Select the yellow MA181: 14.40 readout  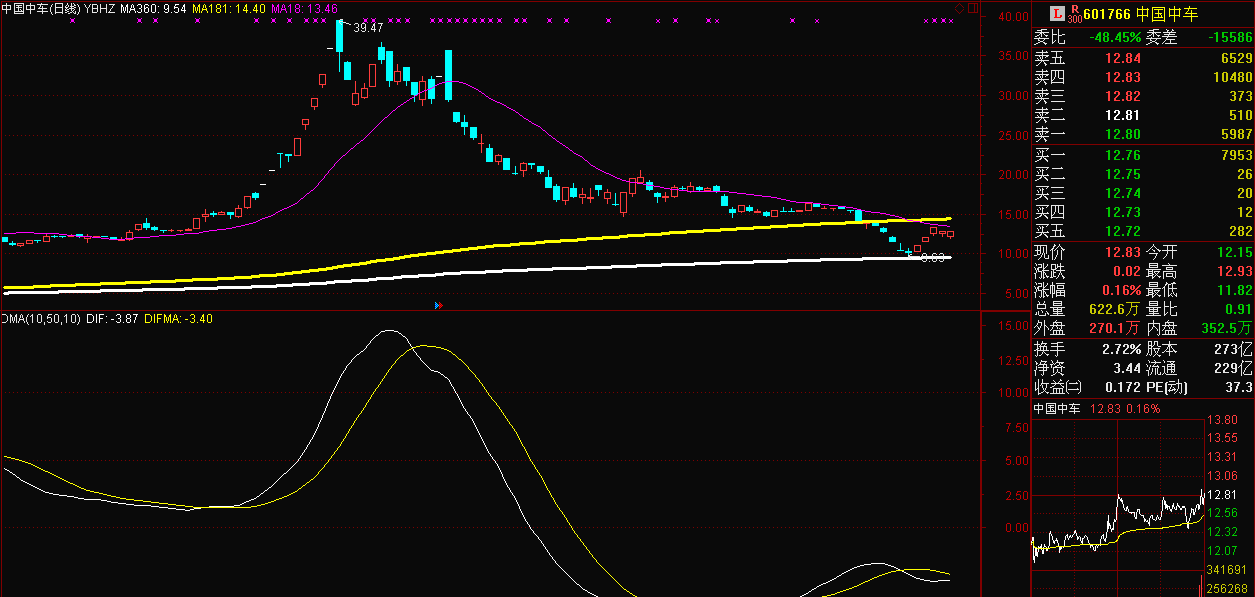pos(228,8)
